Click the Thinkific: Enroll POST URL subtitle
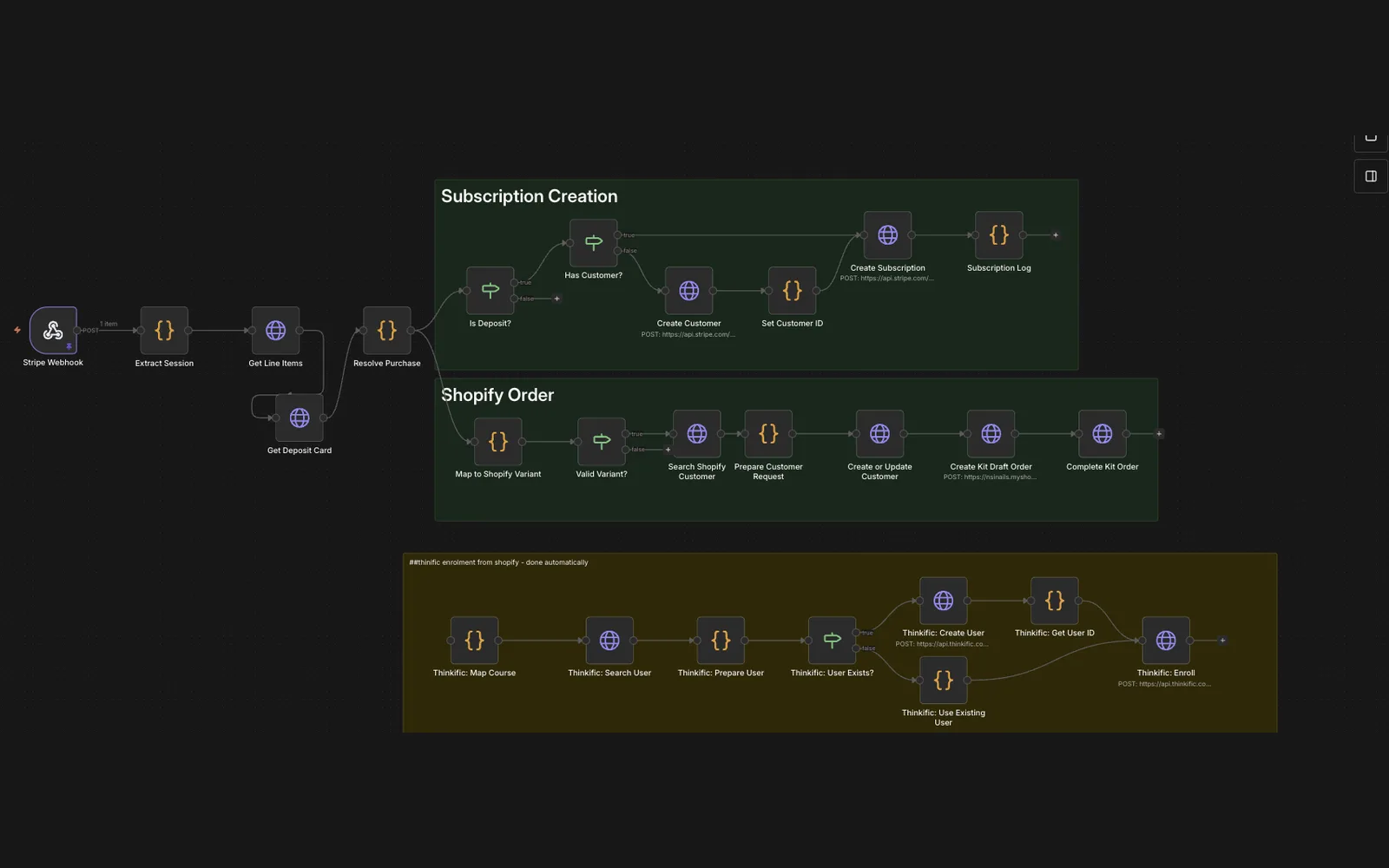 (x=1166, y=684)
